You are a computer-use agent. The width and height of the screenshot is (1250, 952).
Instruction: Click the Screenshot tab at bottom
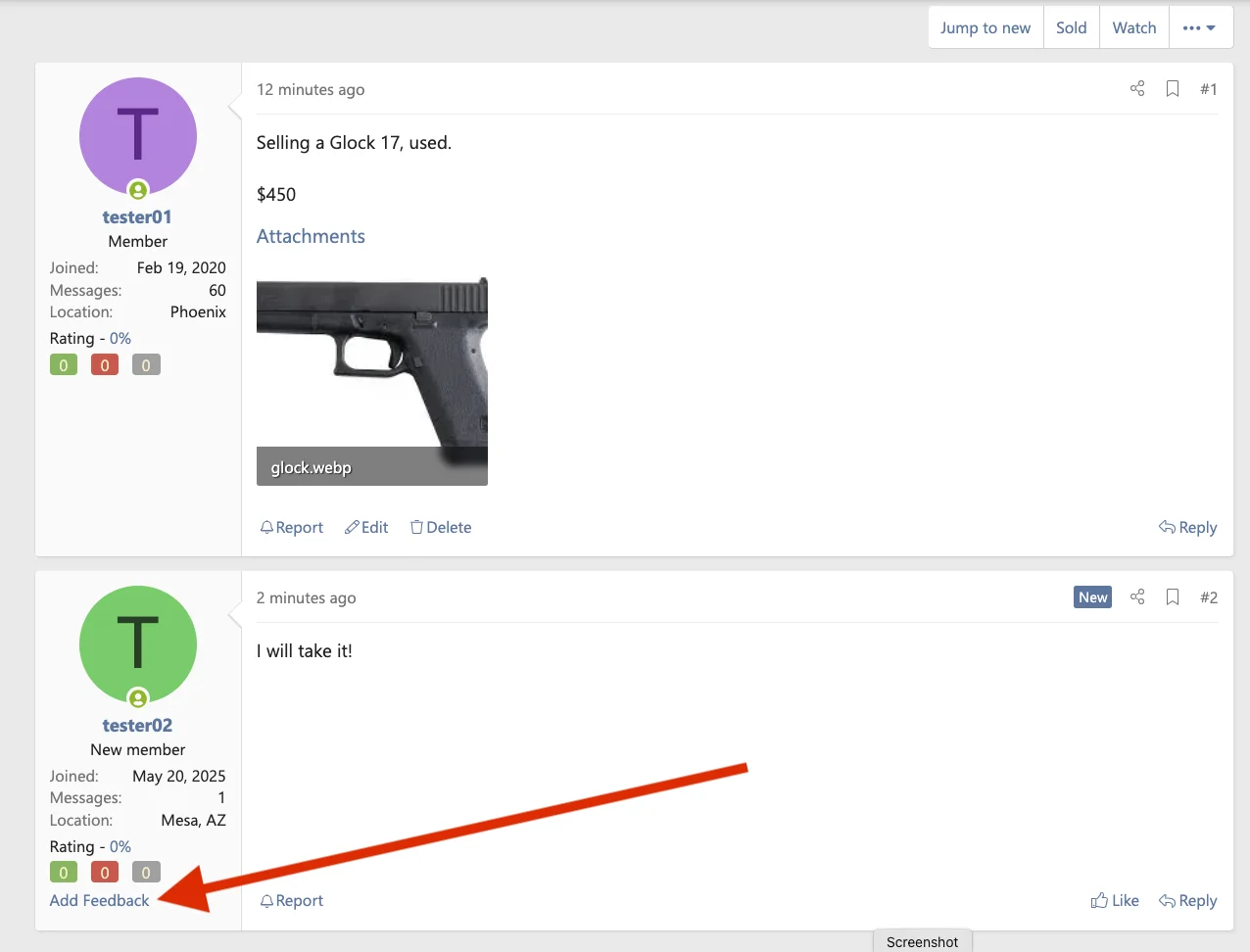click(923, 941)
